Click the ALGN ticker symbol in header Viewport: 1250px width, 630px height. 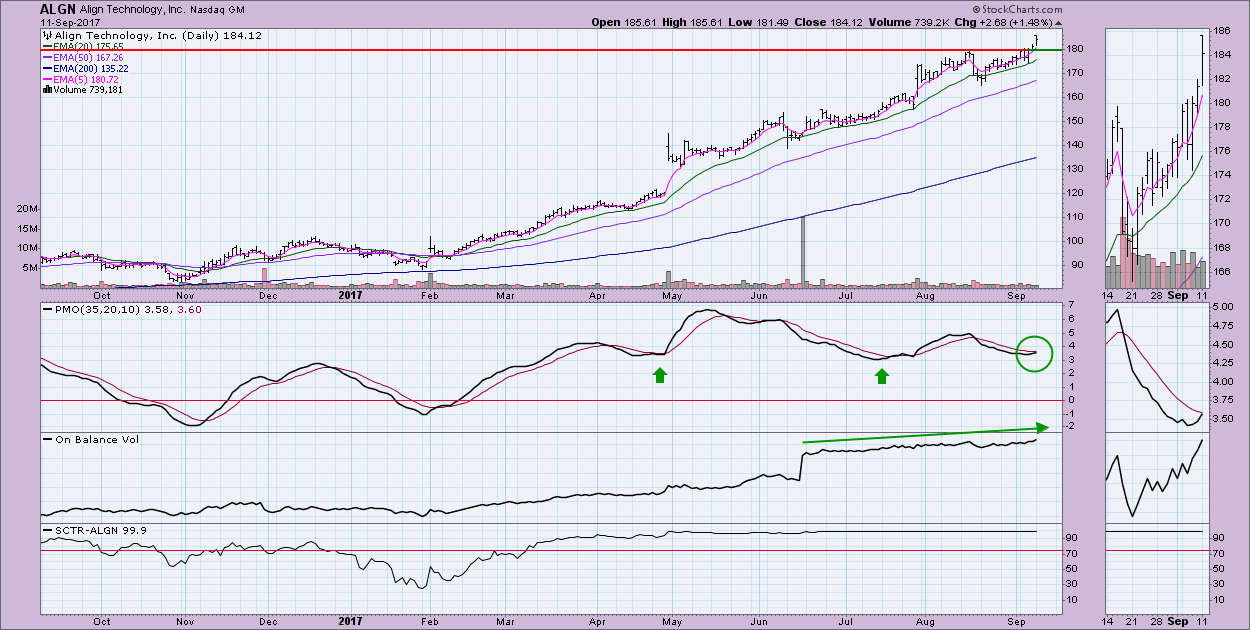(x=59, y=9)
